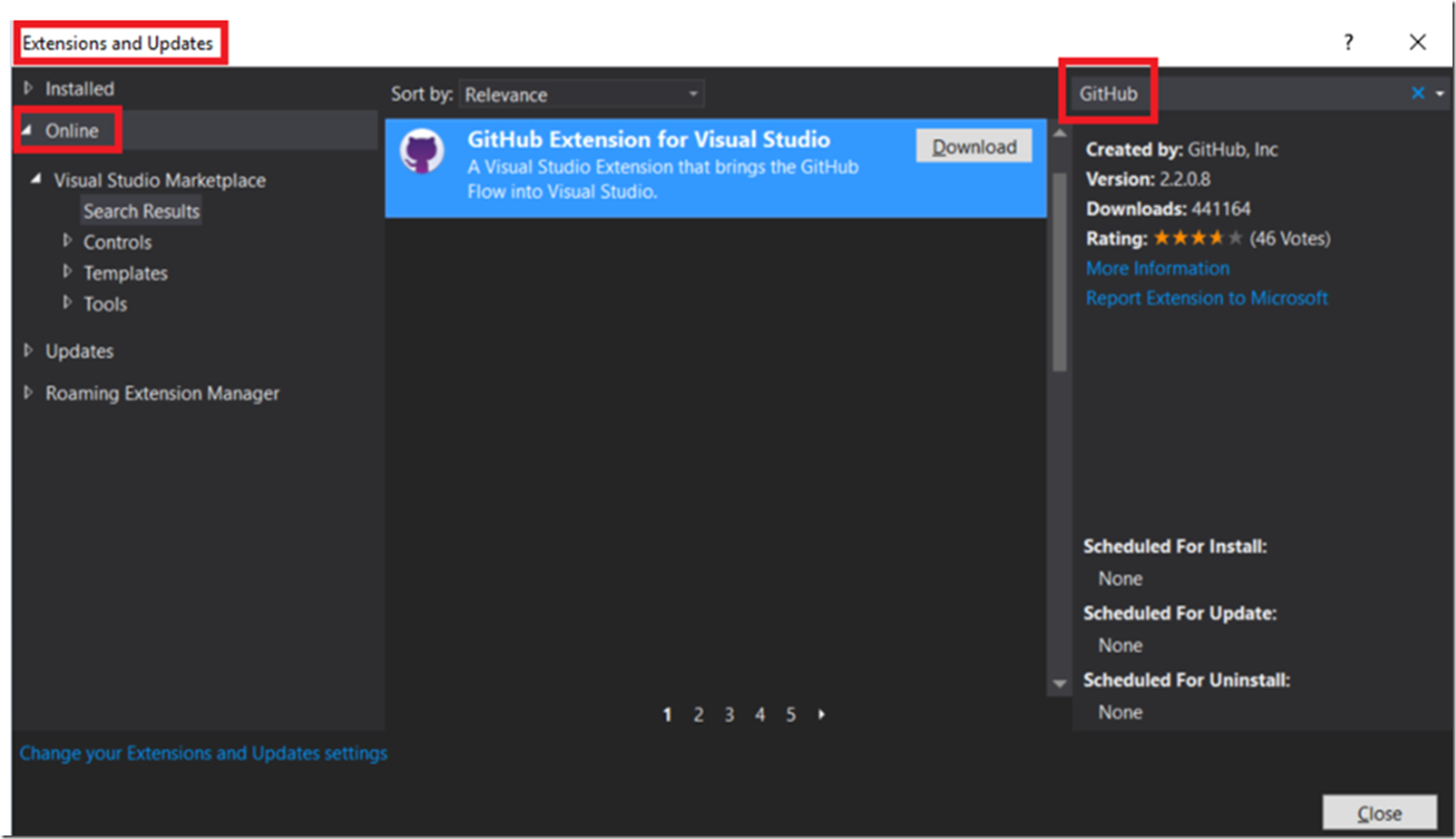The height and width of the screenshot is (839, 1456).
Task: Expand the Templates tree node
Action: point(69,272)
